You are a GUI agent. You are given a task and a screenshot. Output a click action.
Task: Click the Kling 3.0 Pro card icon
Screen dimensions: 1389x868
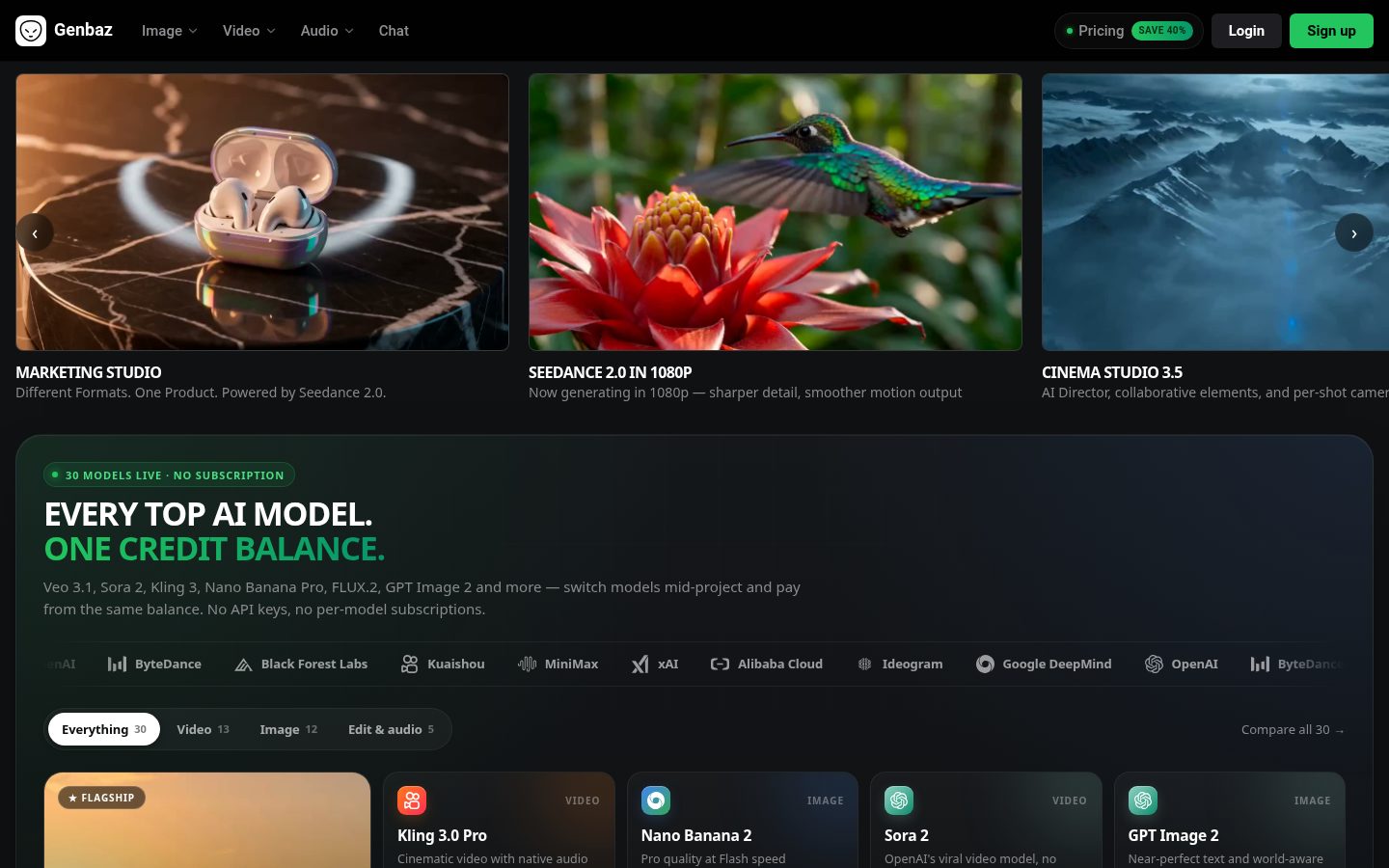click(412, 800)
